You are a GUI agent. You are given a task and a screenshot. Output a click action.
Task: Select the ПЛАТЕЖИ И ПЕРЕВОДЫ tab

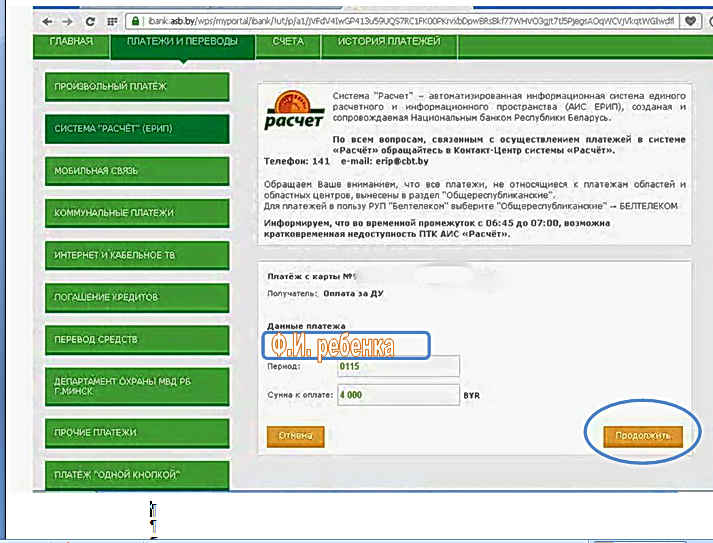coord(182,42)
